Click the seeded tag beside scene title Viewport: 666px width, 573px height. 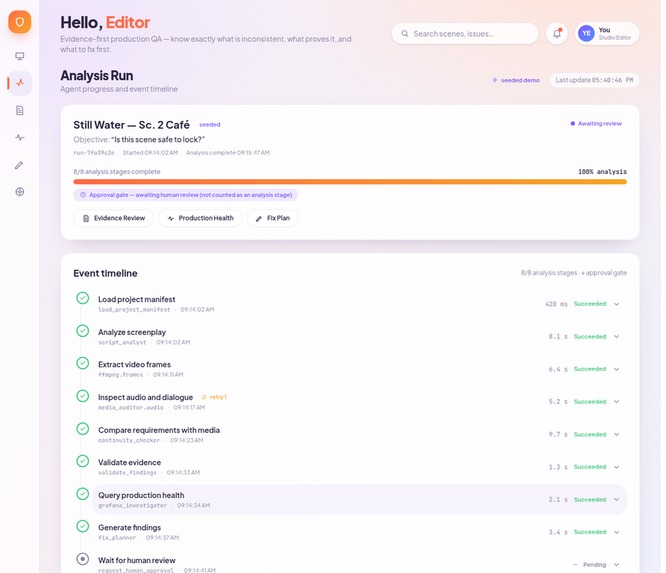tap(210, 125)
